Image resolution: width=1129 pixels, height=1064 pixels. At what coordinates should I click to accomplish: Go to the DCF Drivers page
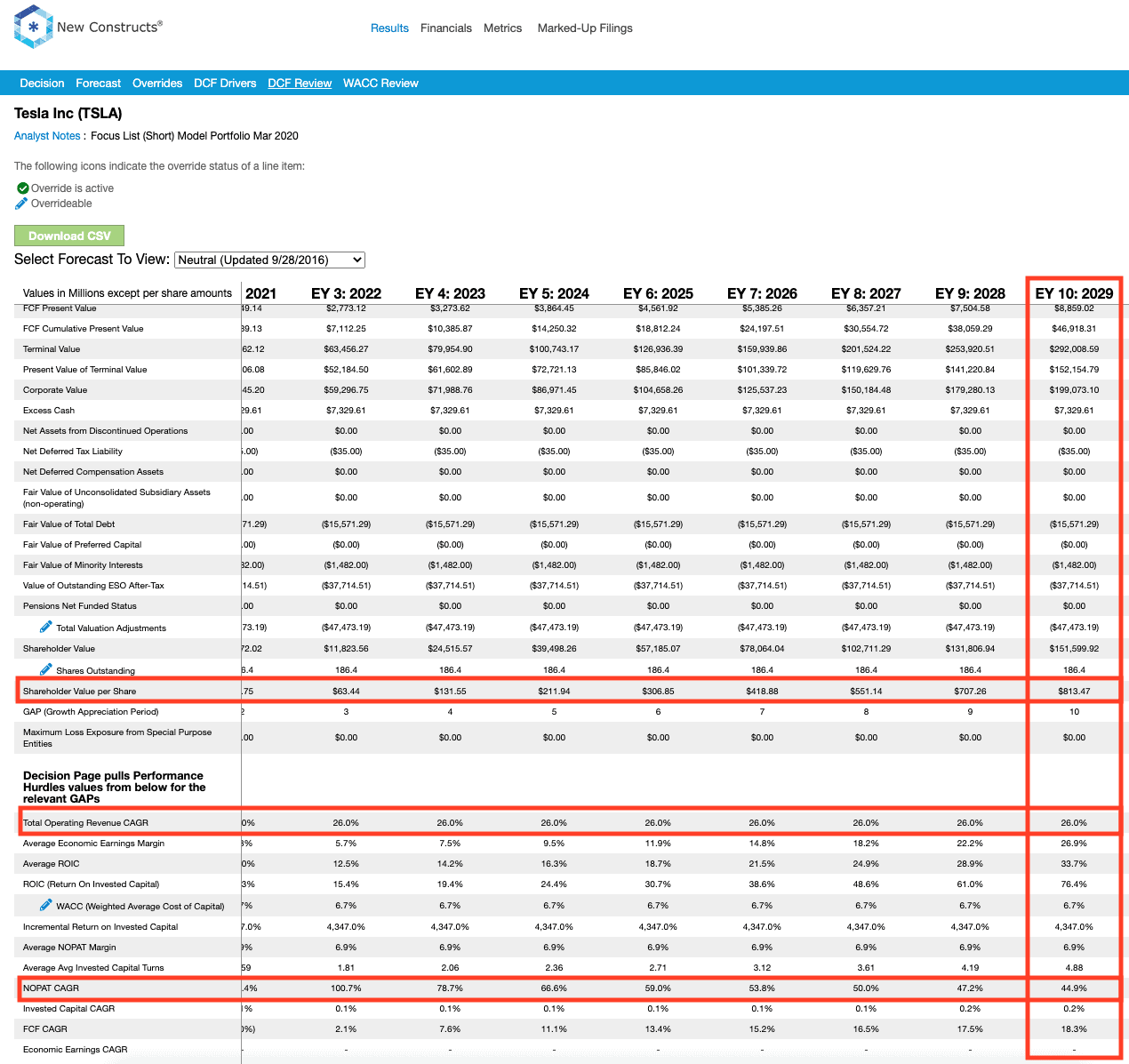tap(225, 84)
